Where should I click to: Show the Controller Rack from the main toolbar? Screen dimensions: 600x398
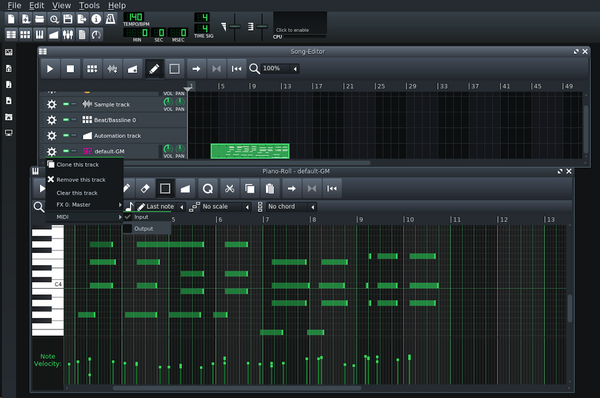(x=96, y=34)
